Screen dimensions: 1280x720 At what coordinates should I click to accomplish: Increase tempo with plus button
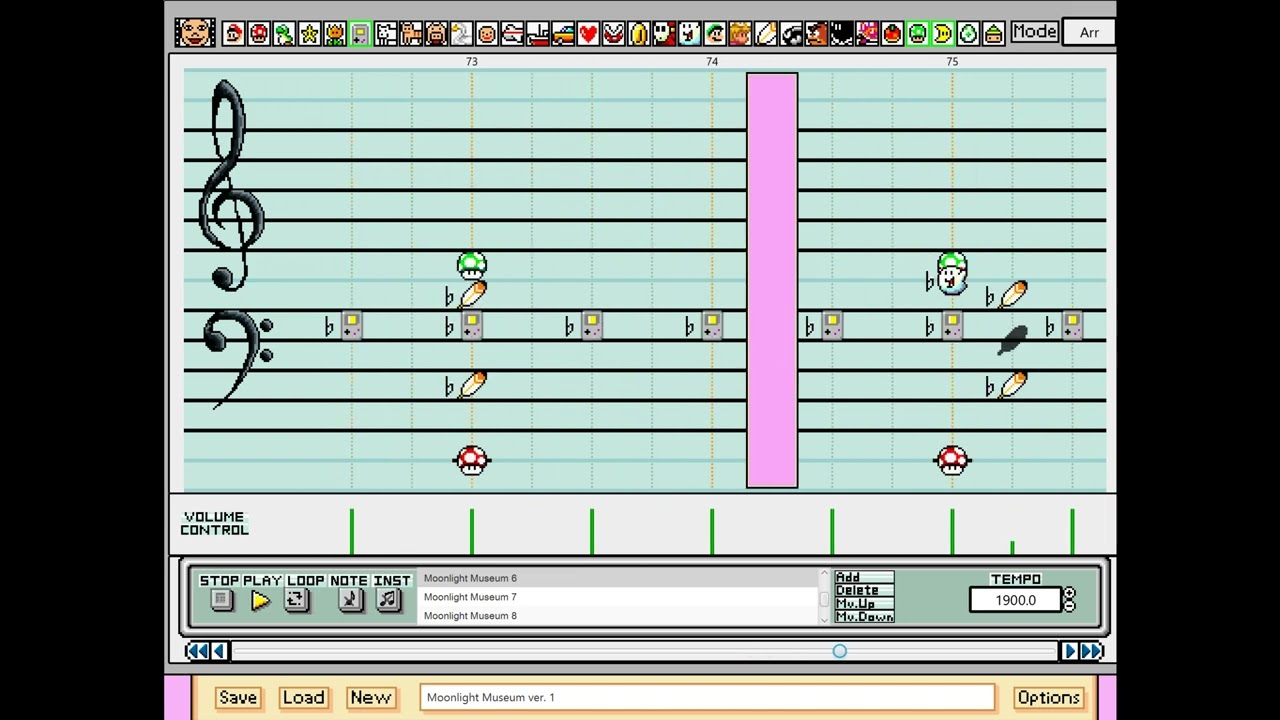[x=1070, y=594]
